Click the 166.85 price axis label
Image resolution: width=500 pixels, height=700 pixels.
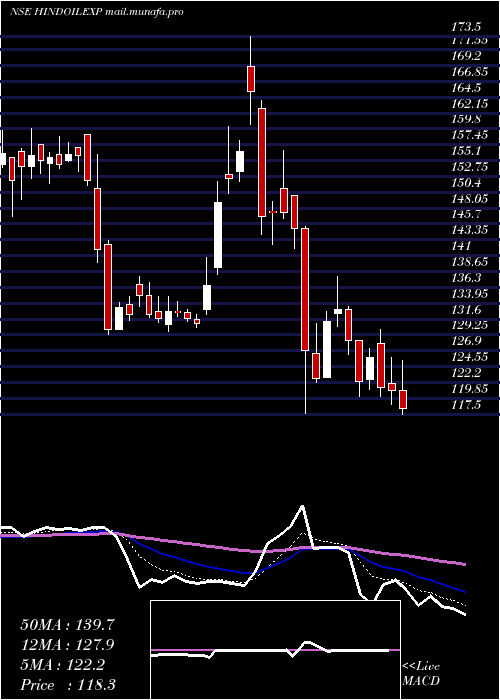tap(469, 71)
